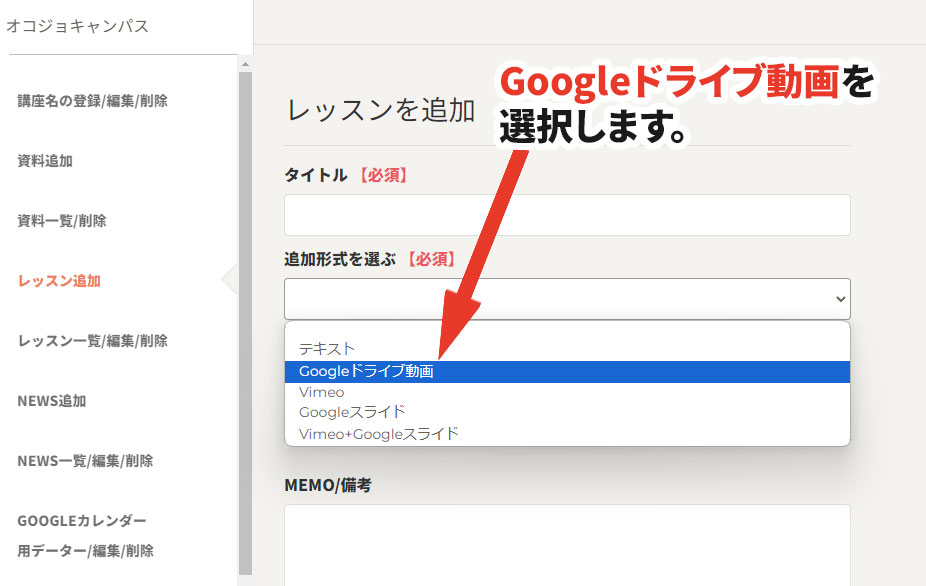Open GOOGLEカレンダー用データー/編集/削除 menu

pos(85,536)
